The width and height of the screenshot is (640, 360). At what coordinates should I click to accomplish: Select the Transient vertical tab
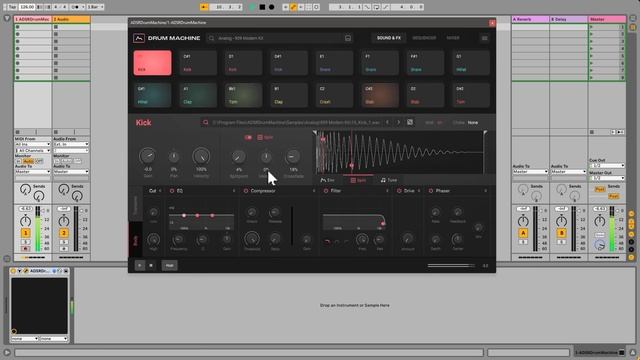pos(136,204)
